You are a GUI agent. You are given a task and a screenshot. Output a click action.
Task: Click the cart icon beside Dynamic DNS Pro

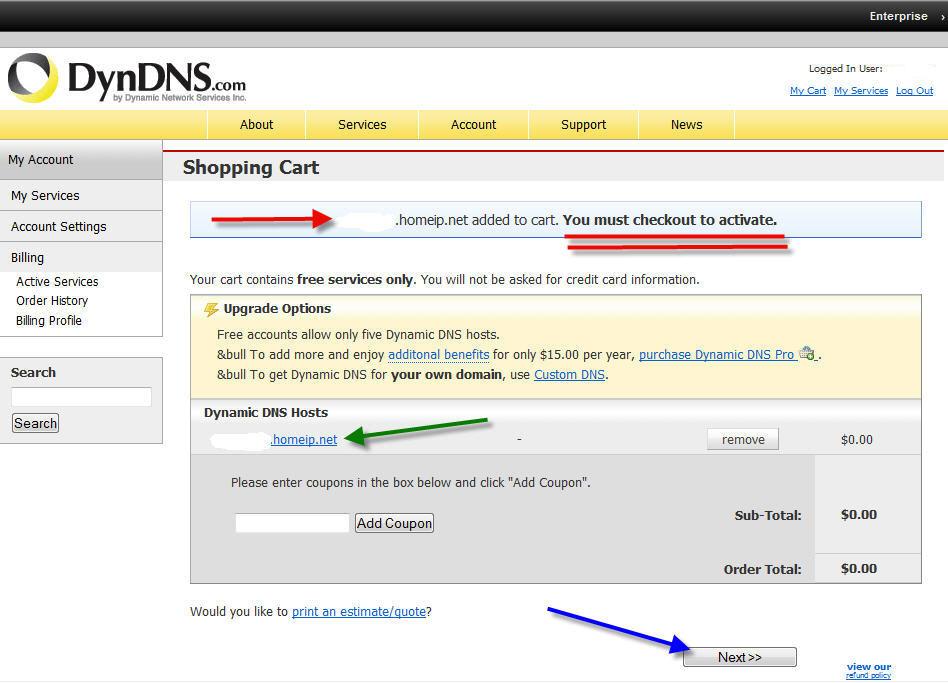(807, 354)
